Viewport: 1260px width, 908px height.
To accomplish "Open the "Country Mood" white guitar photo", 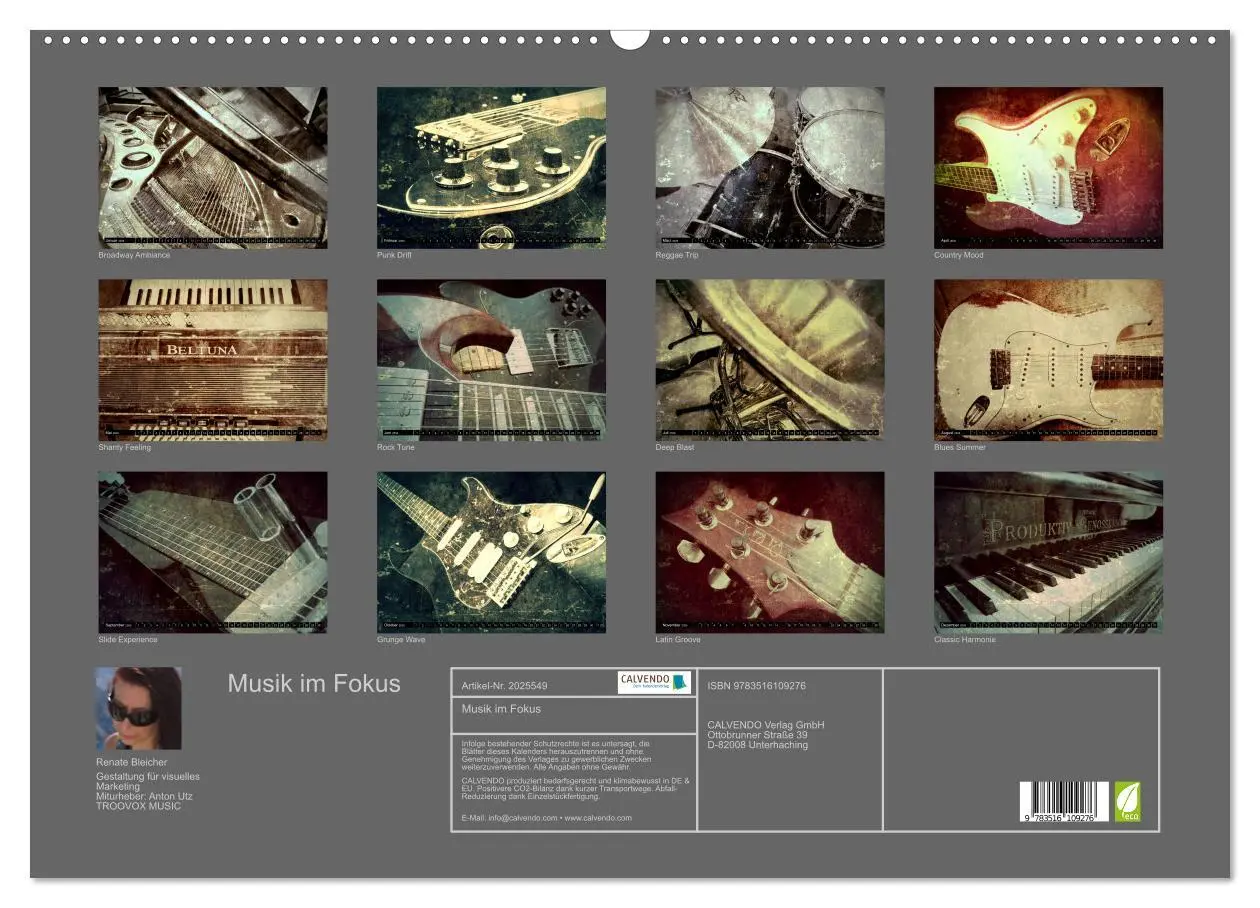I will [1047, 168].
